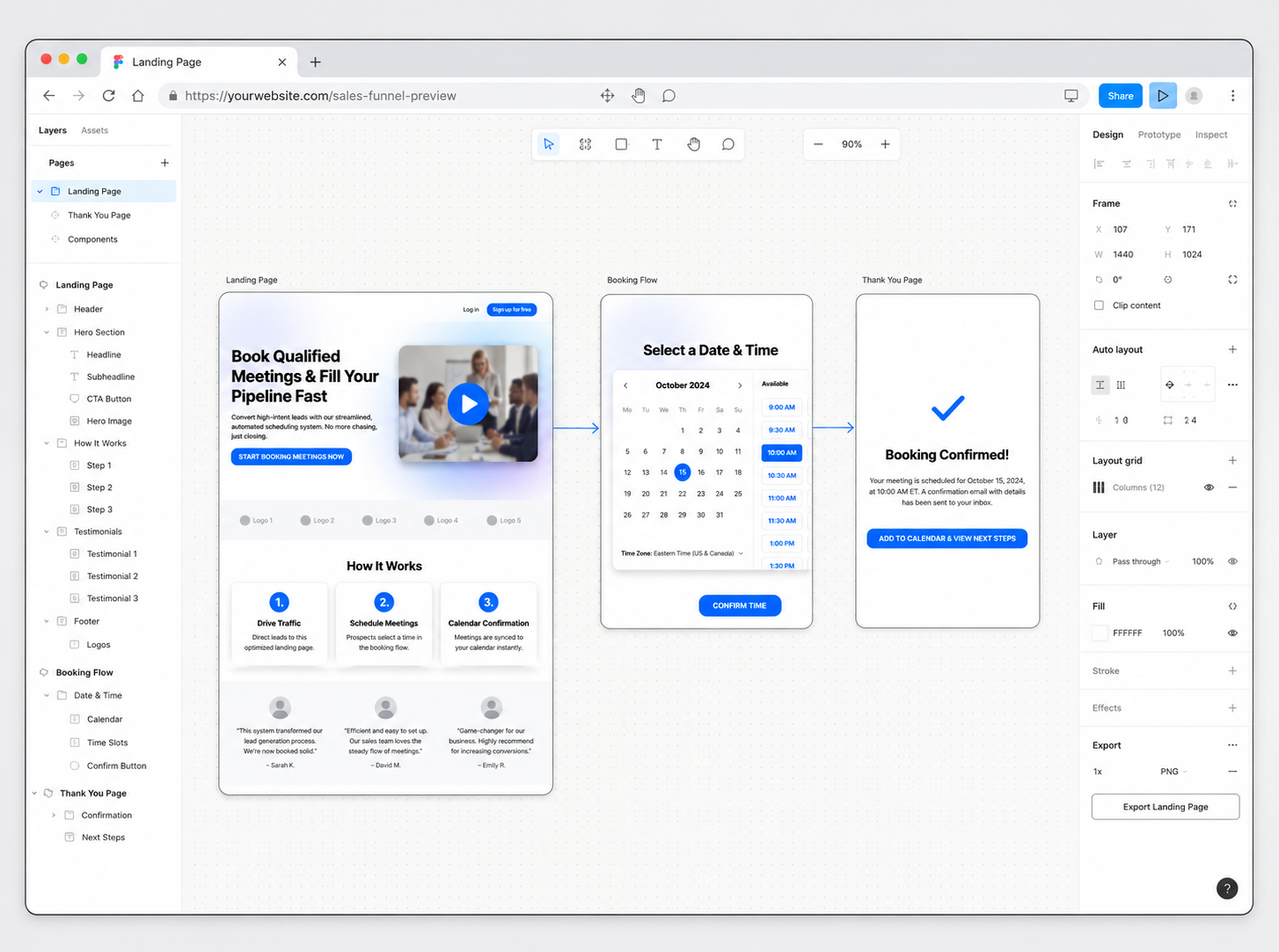
Task: Select horizontal auto layout direction
Action: click(x=1121, y=384)
